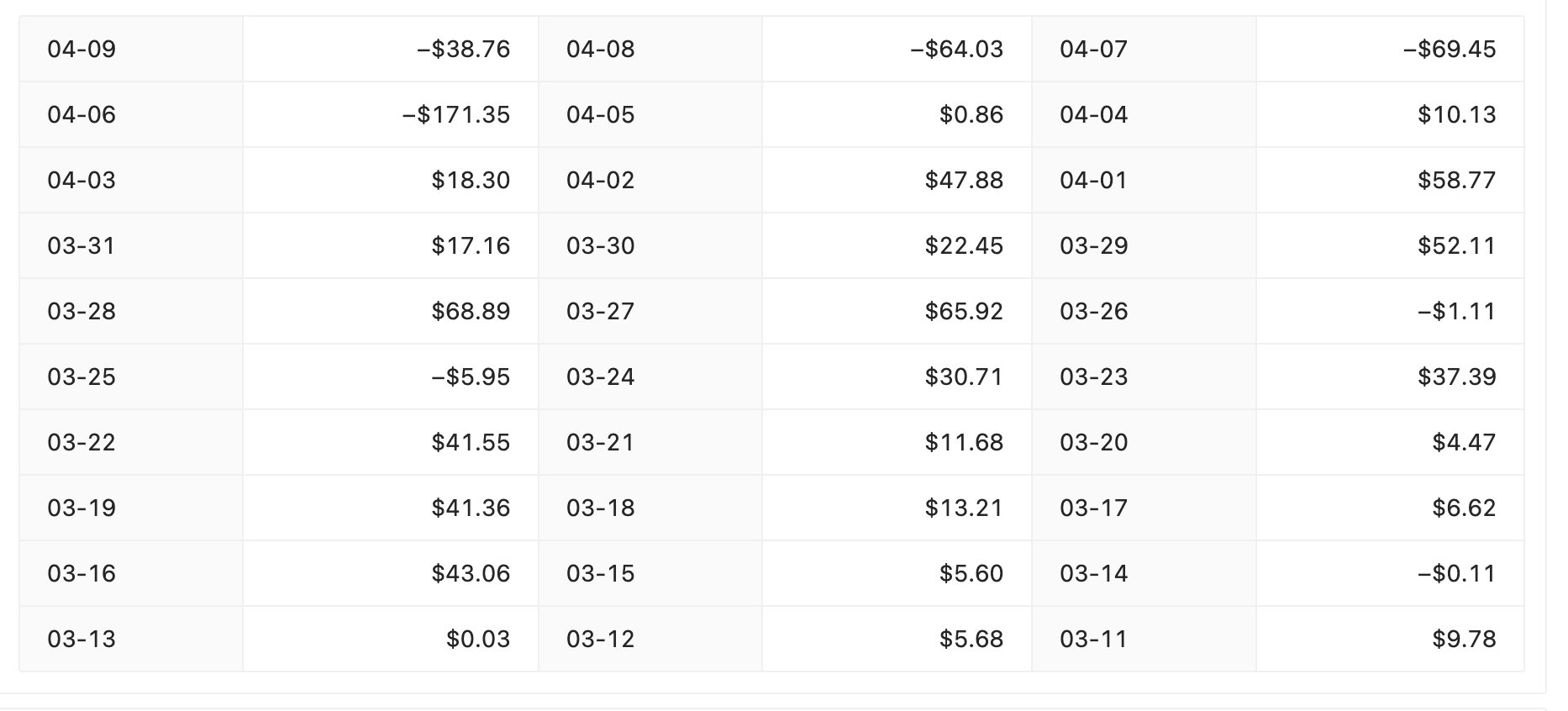Screen dimensions: 1568x711
Task: Select the 03-28 date cell
Action: coord(131,311)
